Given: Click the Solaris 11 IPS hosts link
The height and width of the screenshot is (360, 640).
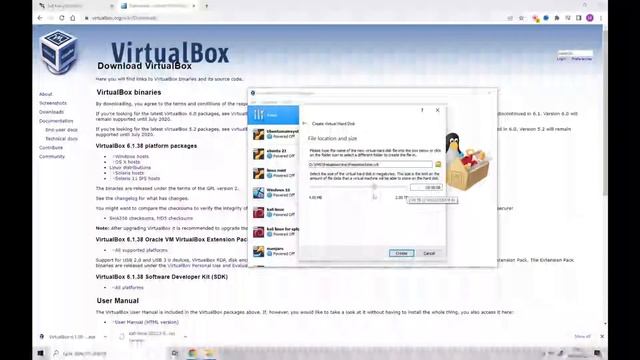Looking at the screenshot, I should 137,178.
